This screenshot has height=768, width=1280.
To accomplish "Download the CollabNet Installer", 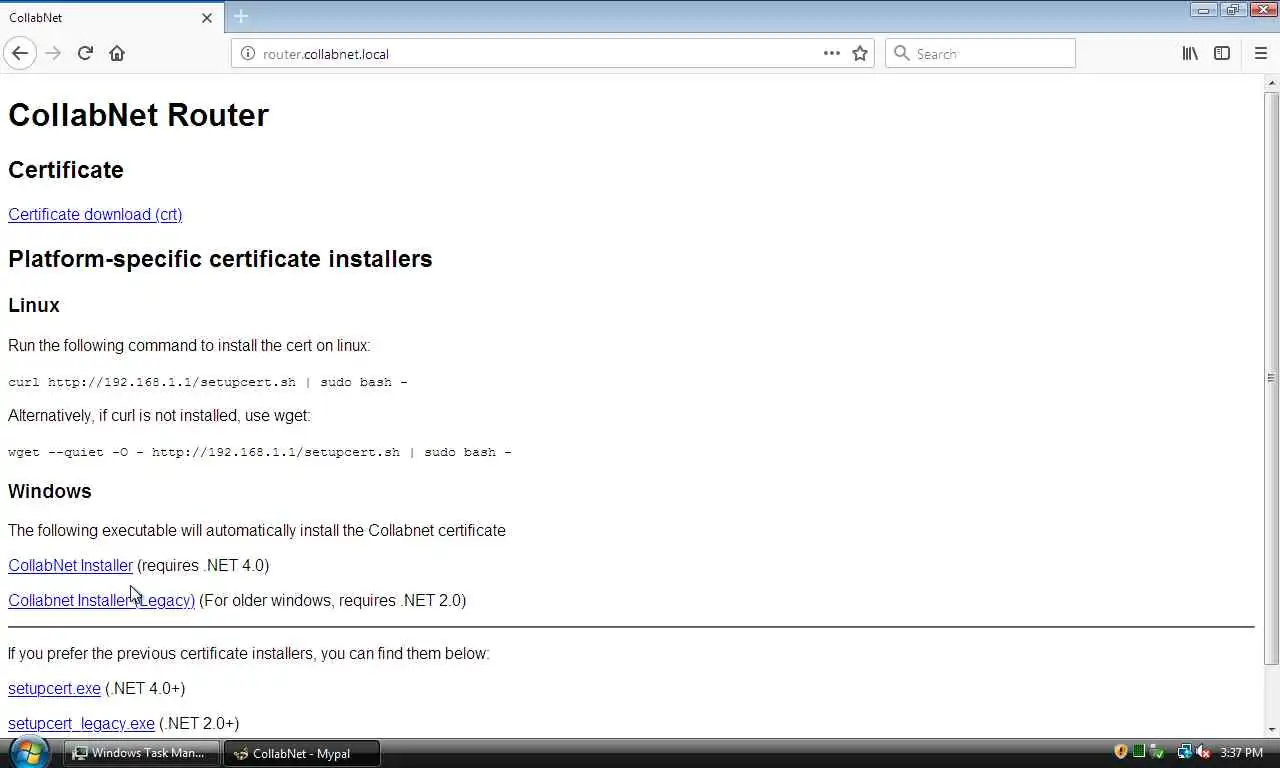I will tap(70, 566).
